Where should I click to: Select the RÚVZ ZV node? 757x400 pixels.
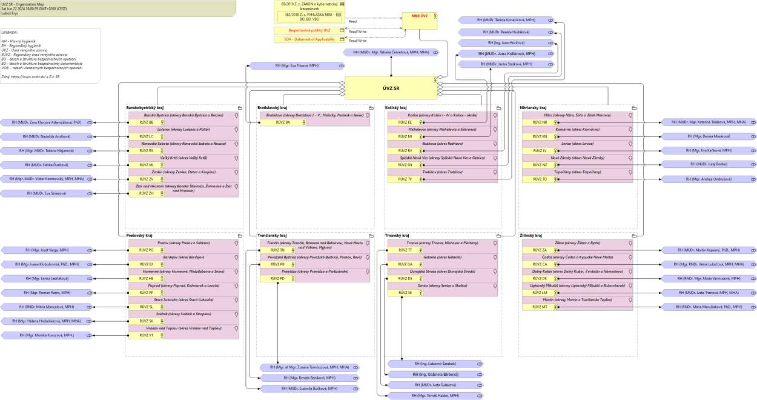click(x=146, y=179)
